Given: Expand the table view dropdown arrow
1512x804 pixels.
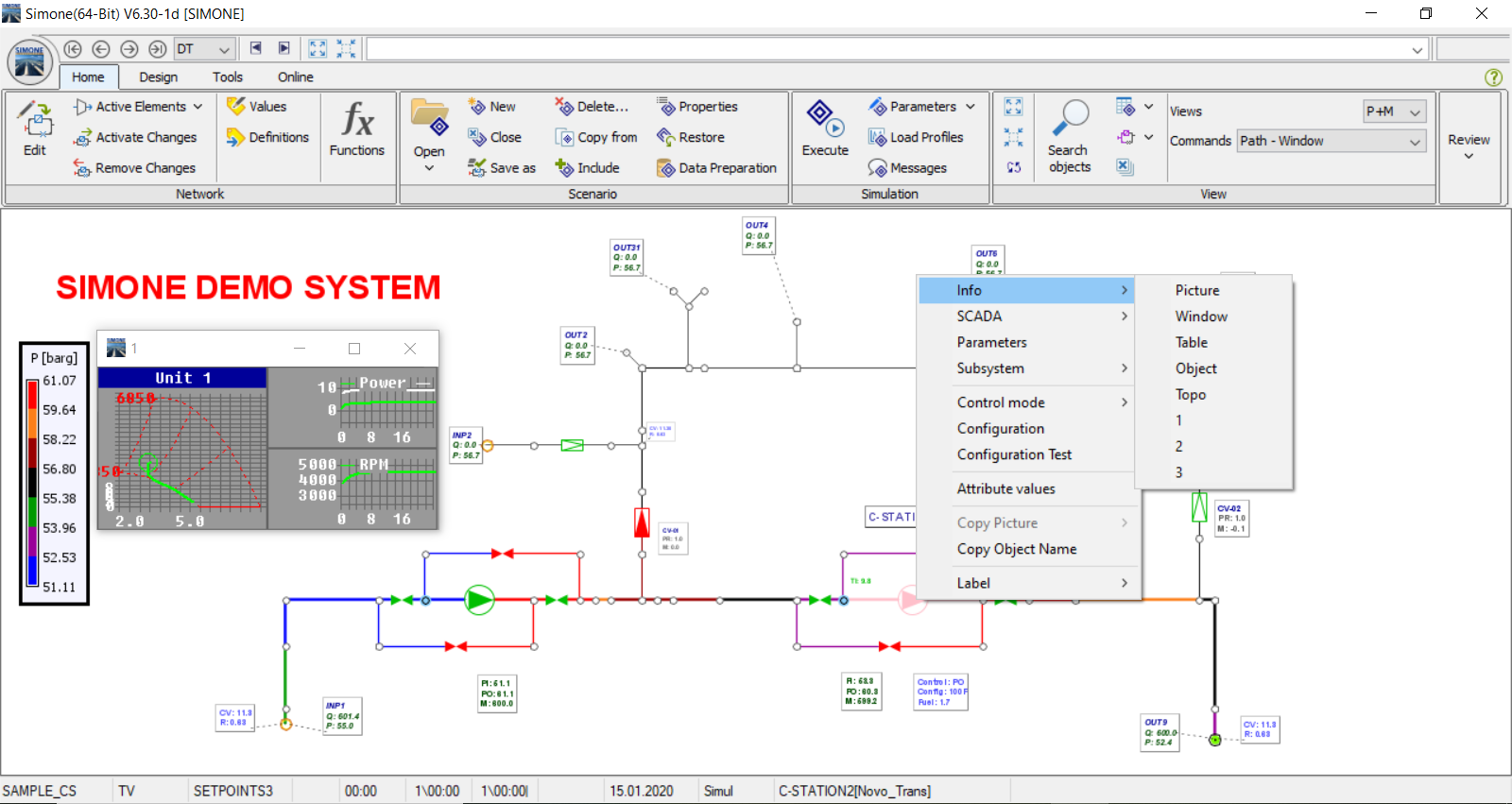Looking at the screenshot, I should point(1148,107).
